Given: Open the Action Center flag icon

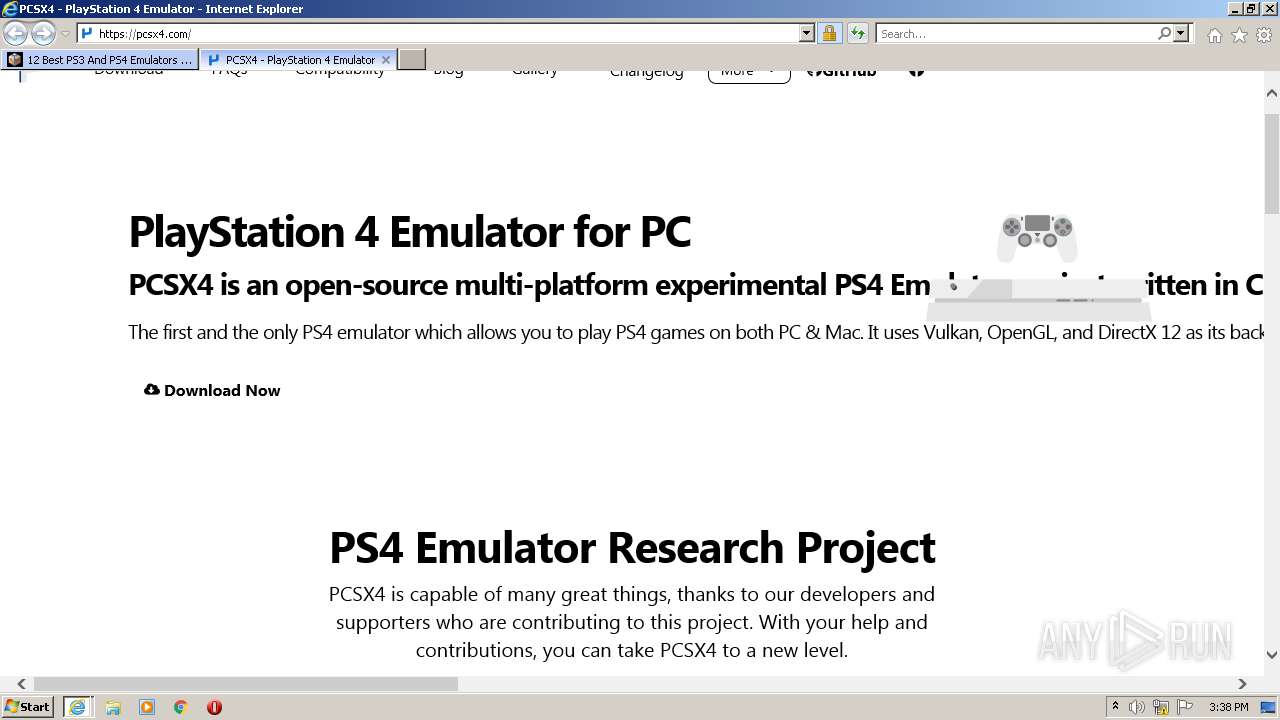Looking at the screenshot, I should point(1185,707).
